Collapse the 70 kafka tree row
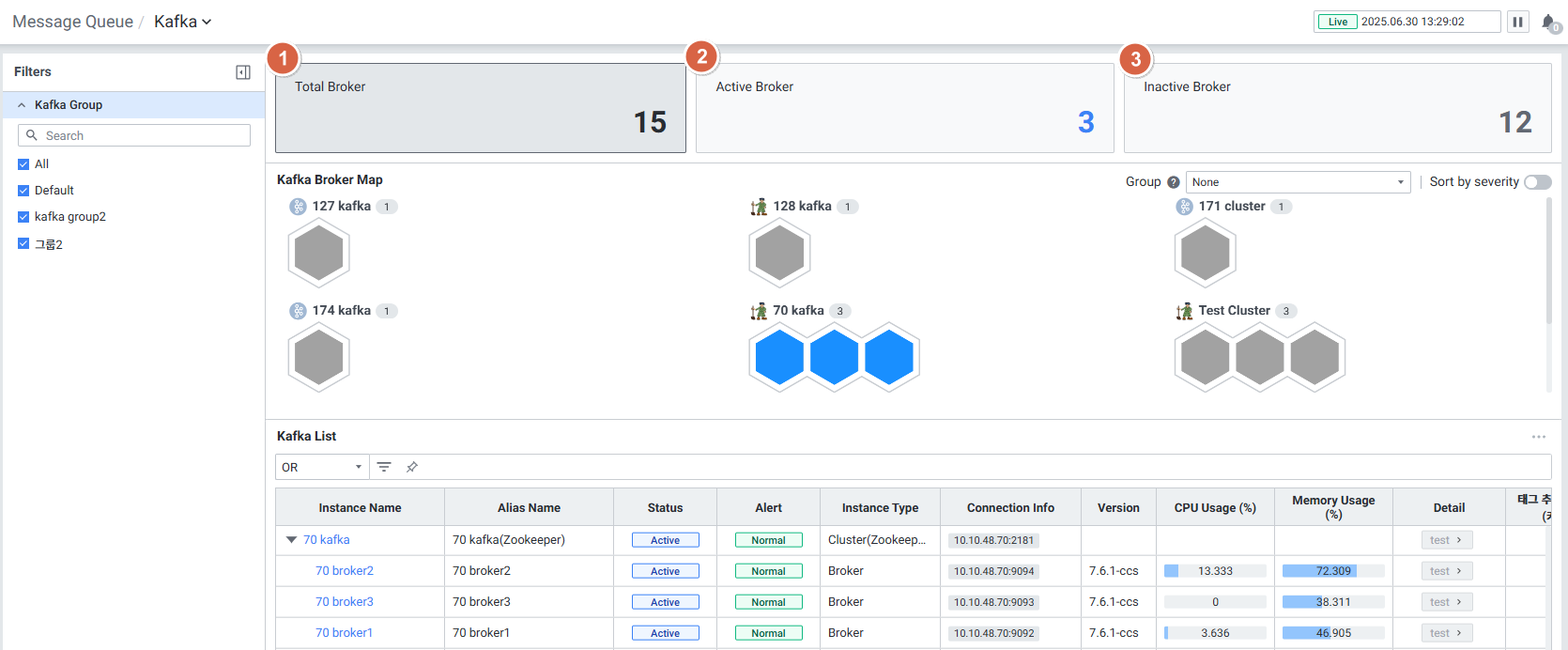1568x650 pixels. click(x=291, y=540)
